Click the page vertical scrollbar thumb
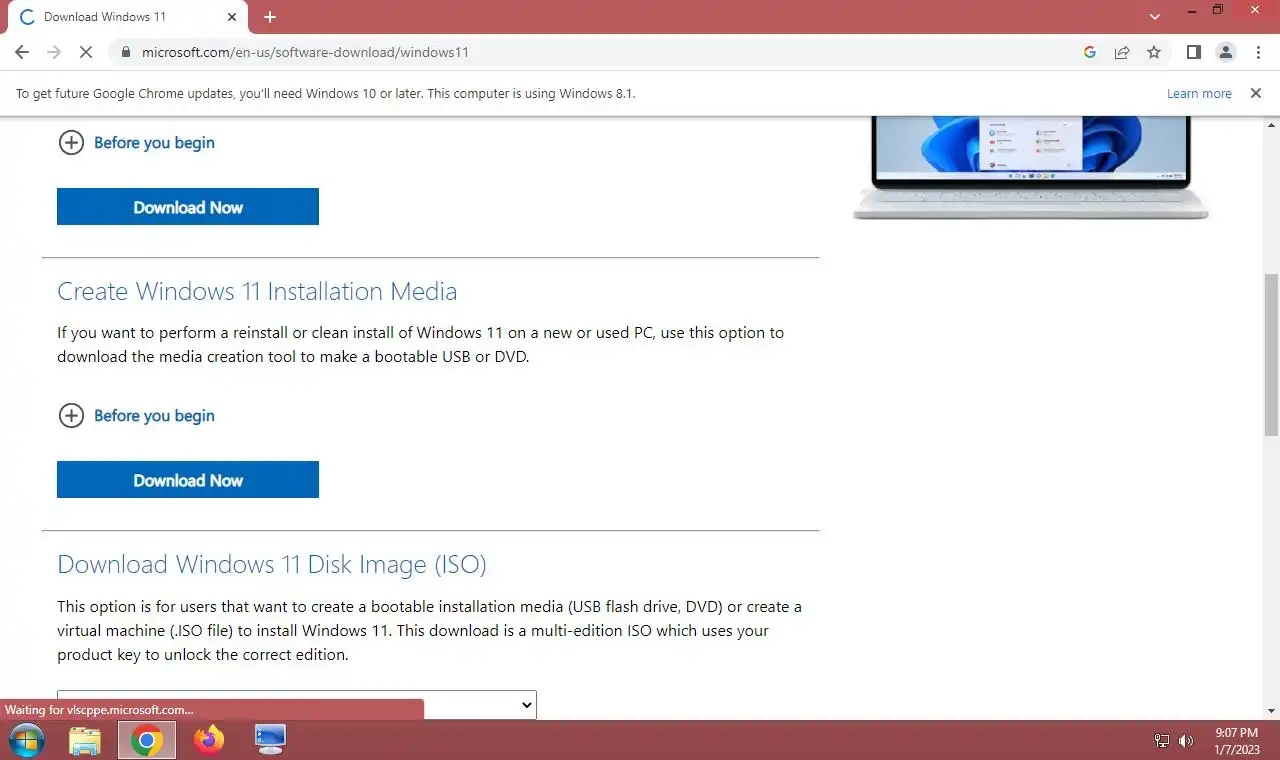The width and height of the screenshot is (1280, 760). [x=1271, y=355]
